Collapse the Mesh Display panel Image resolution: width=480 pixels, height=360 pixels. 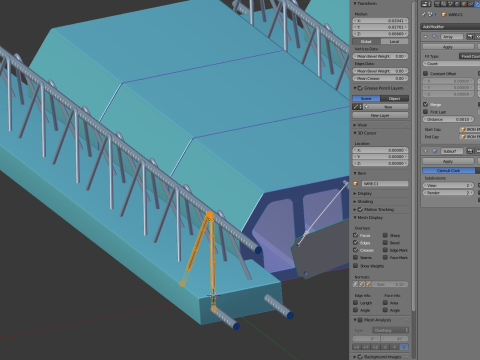click(x=355, y=218)
